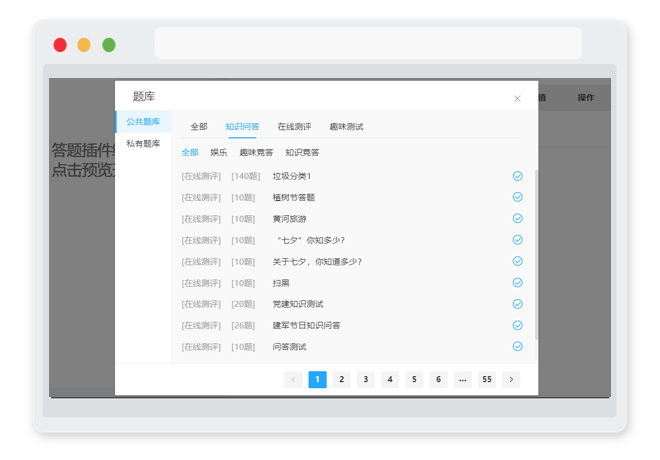This screenshot has width=660, height=460.
Task: Go to page 2
Action: (341, 379)
